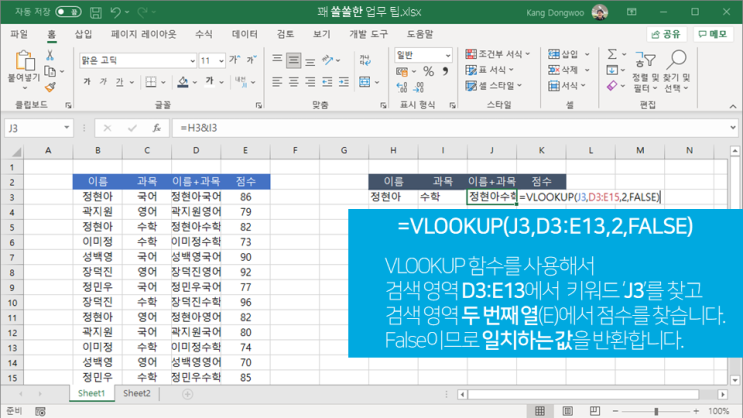
Task: Expand the formula bar chevron
Action: [x=733, y=127]
